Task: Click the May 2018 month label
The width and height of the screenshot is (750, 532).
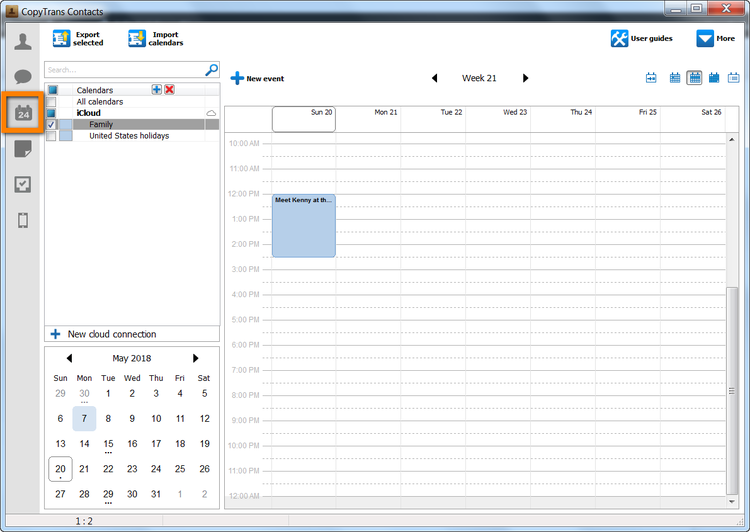Action: click(x=132, y=358)
